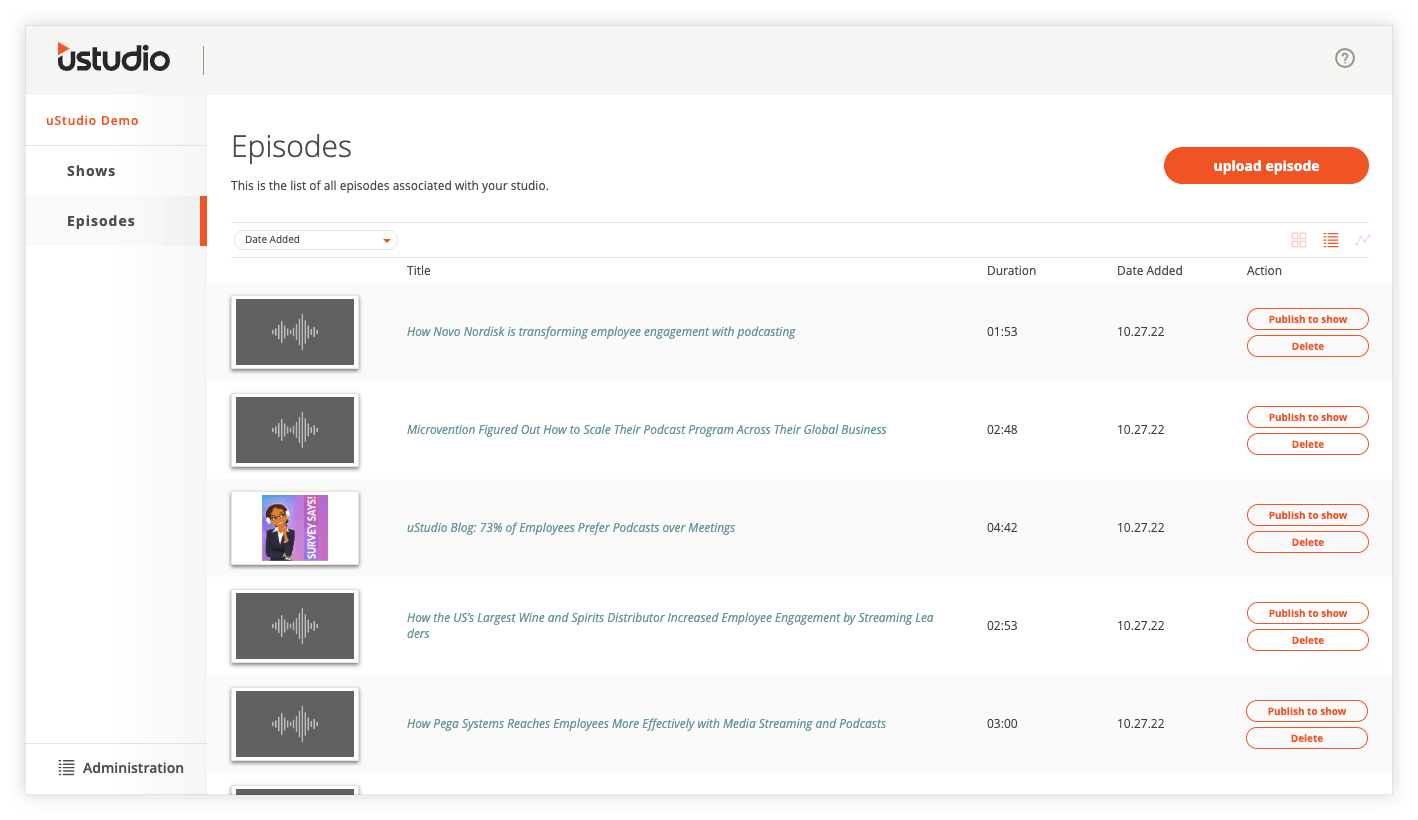The image size is (1418, 820).
Task: Click the 04:42 duration value
Action: (x=1002, y=528)
